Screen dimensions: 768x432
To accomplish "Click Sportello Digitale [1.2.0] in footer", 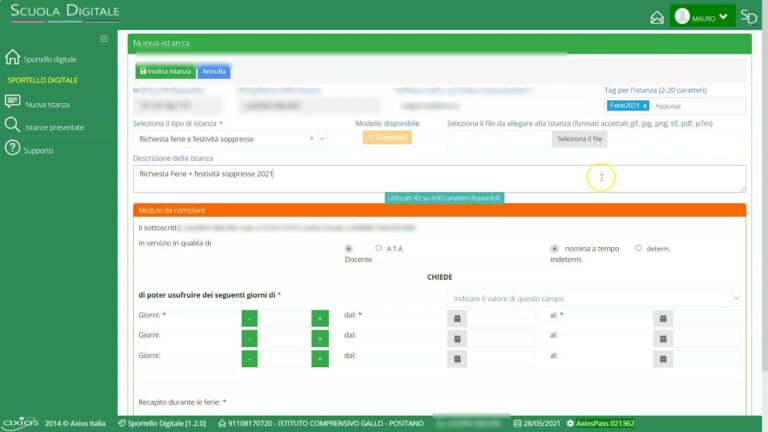I will coord(162,423).
